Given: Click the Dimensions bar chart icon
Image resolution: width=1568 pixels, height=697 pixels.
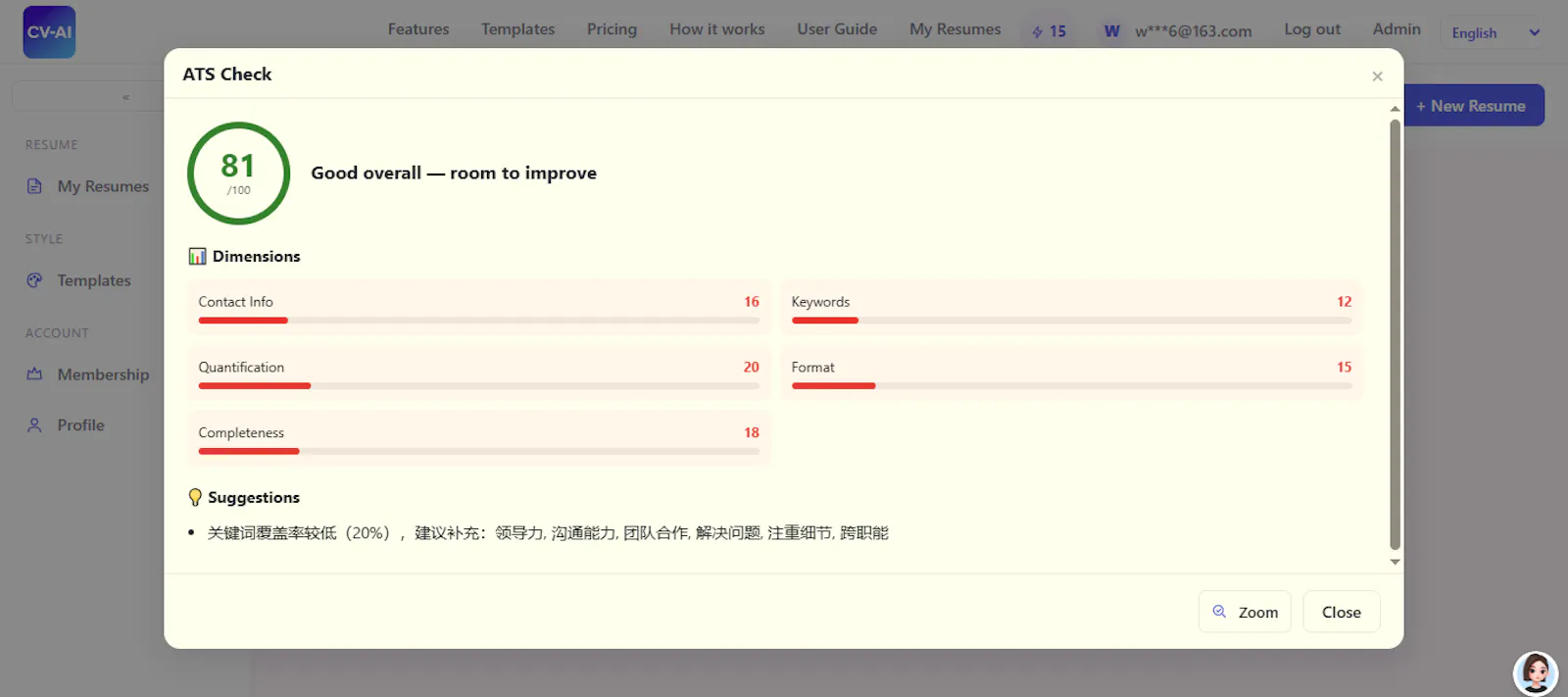Looking at the screenshot, I should point(197,256).
